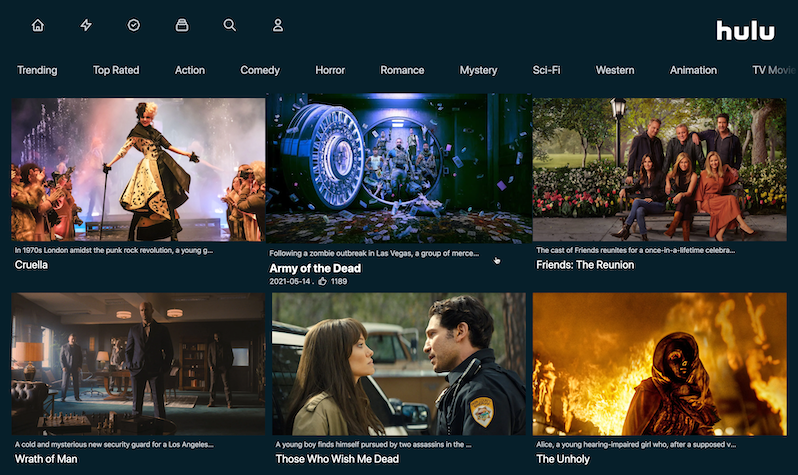Screen dimensions: 798x475
Task: Open the Account user icon
Action: click(x=277, y=25)
